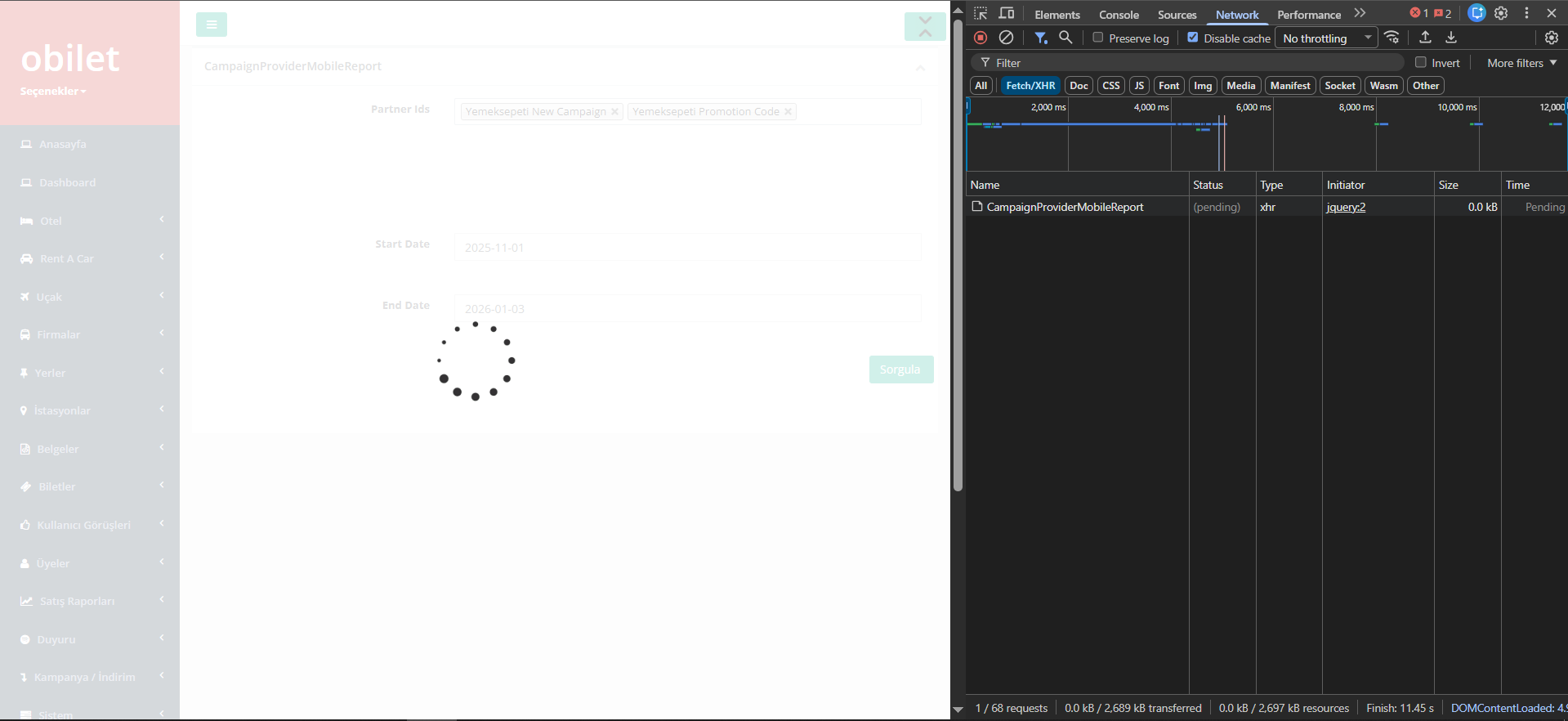Expand the Satış Raporları sidebar menu

coord(90,601)
